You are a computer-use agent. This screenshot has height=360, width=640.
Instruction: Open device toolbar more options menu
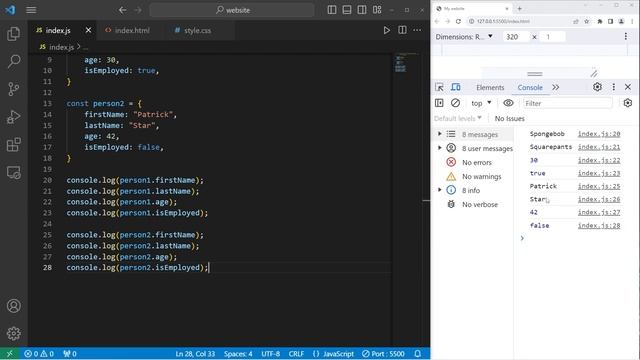click(x=626, y=37)
